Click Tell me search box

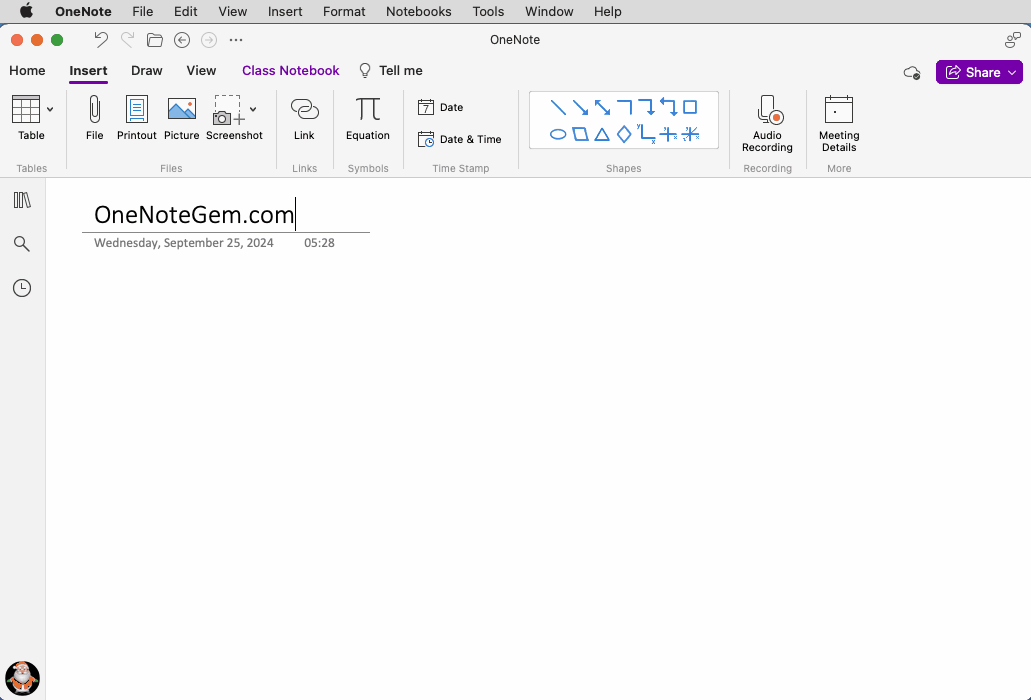click(391, 71)
